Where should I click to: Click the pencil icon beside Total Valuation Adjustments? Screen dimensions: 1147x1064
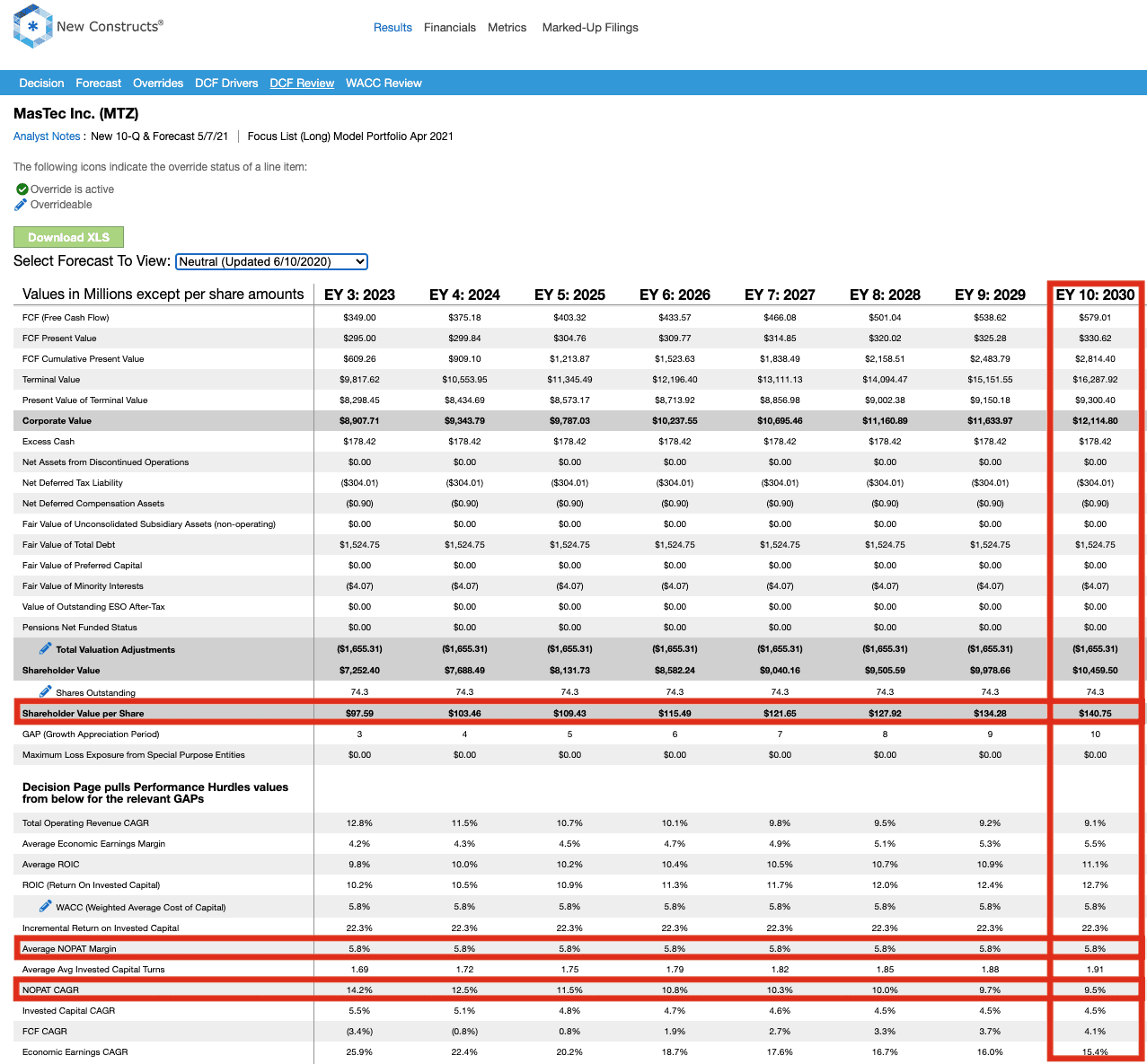coord(46,648)
